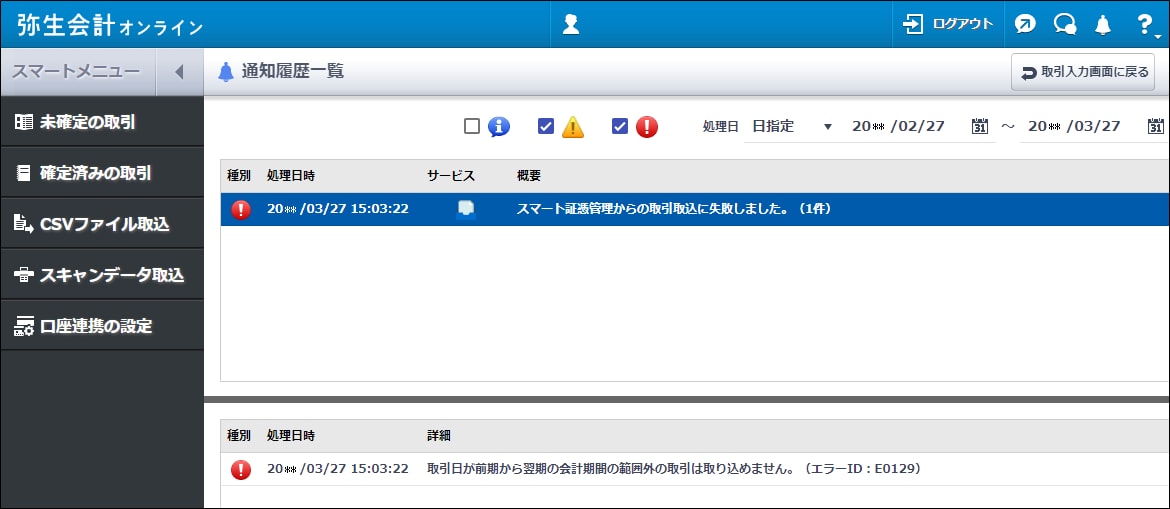
Task: Click the service icon in selected row
Action: pos(466,209)
